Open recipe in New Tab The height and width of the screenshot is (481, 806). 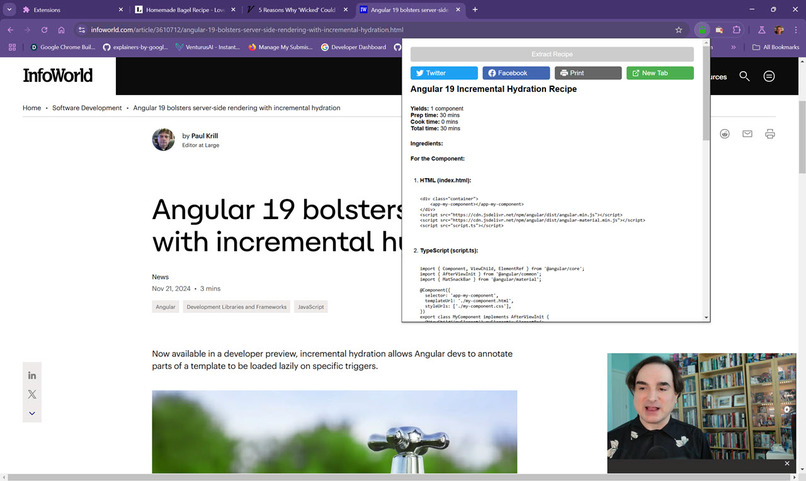click(660, 73)
